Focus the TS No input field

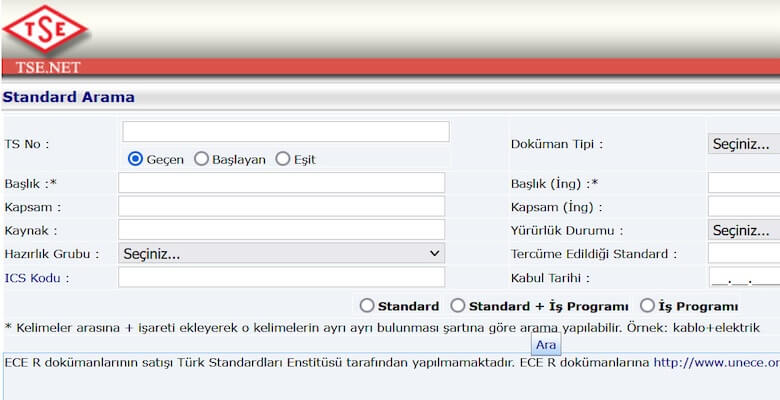coord(286,132)
